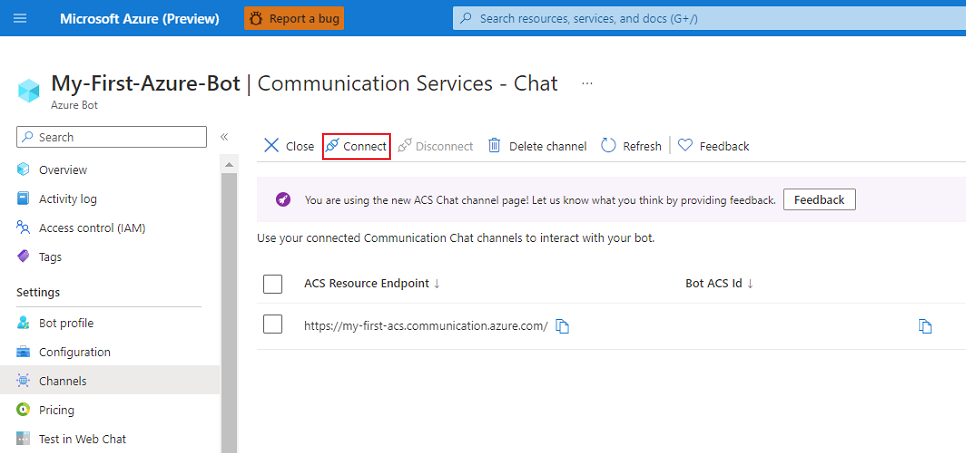Copy the Bot ACS Id value

pyautogui.click(x=925, y=327)
